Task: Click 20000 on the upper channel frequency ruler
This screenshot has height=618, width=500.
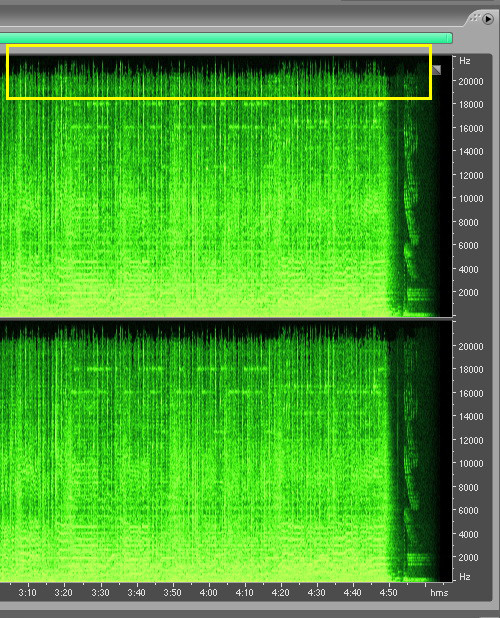Action: click(x=470, y=82)
